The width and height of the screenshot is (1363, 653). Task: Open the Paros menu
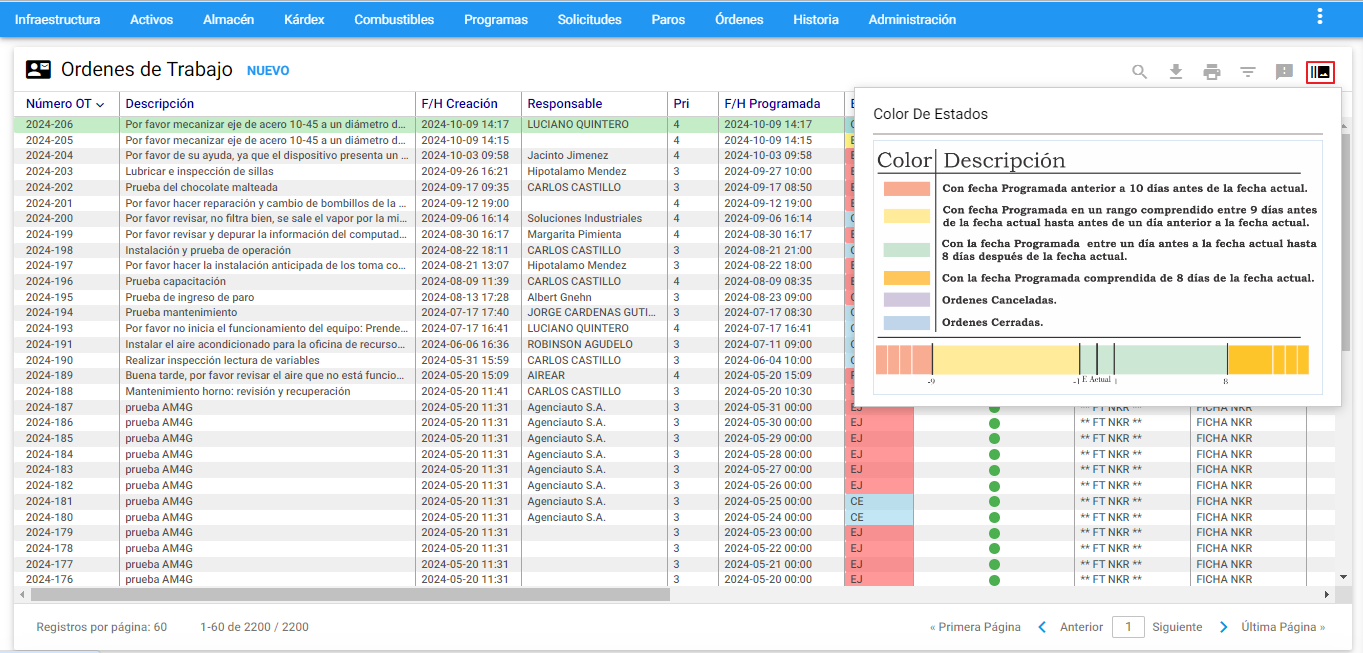click(668, 19)
